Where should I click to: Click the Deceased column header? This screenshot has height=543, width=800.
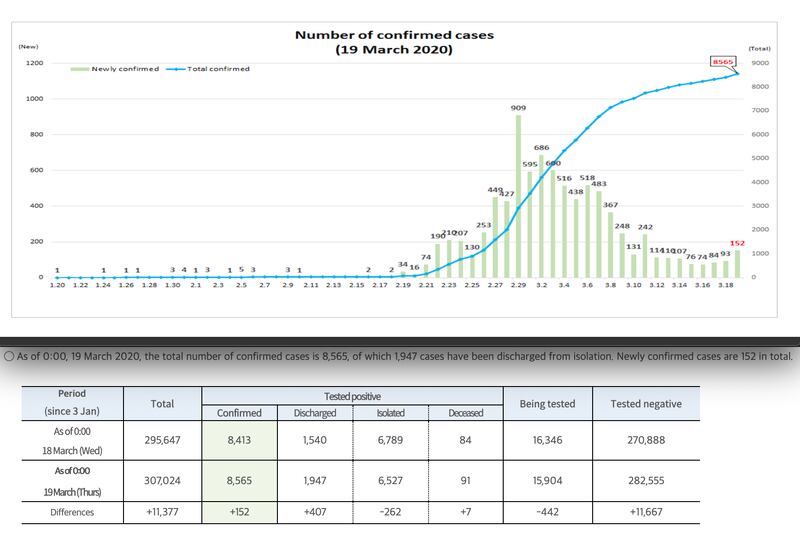(465, 413)
